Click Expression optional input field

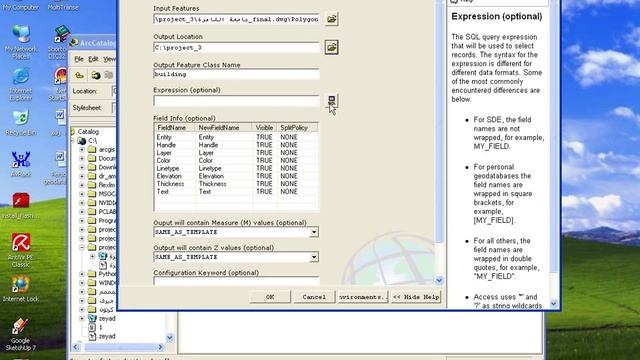pyautogui.click(x=236, y=100)
